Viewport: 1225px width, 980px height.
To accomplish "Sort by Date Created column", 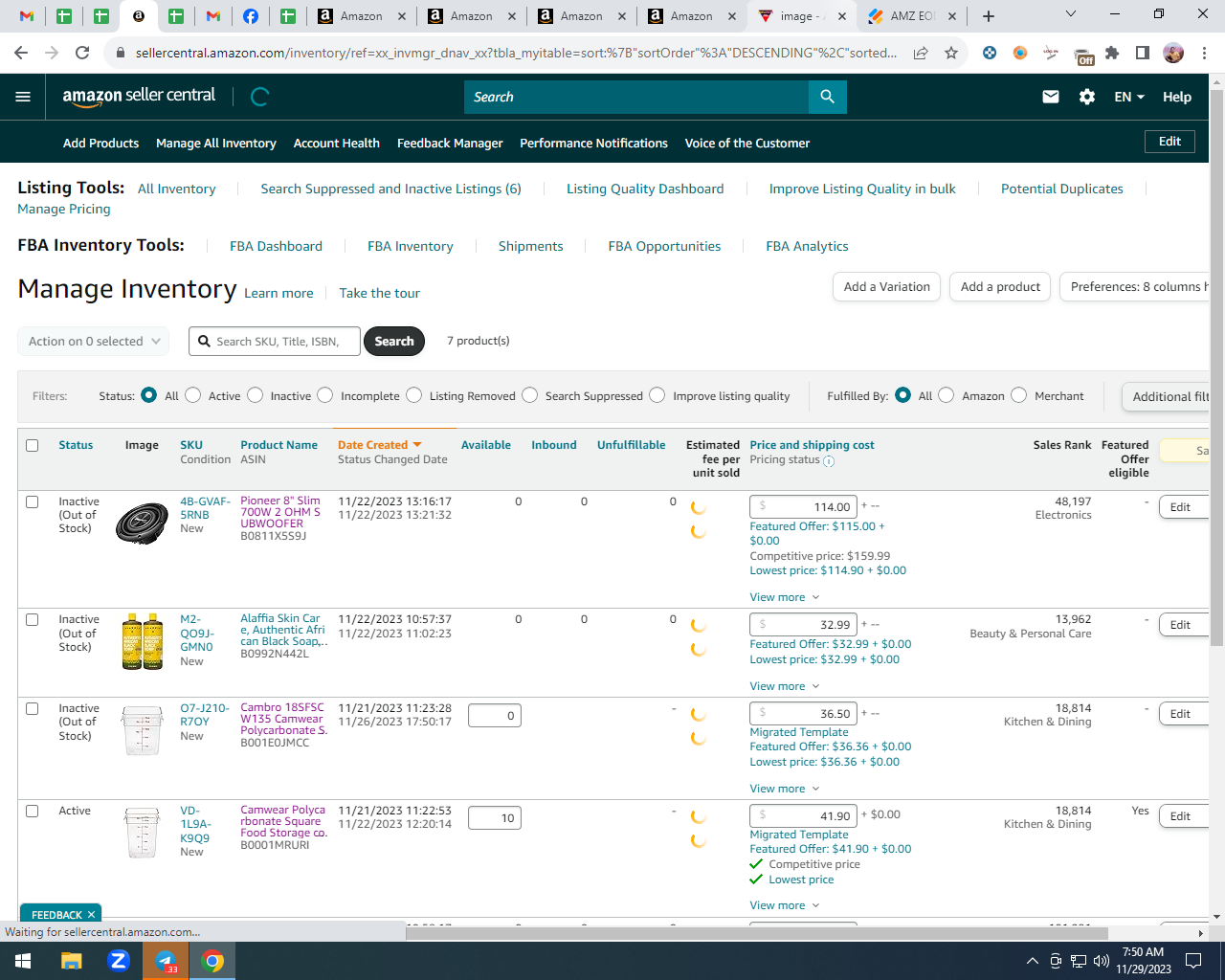I will (x=379, y=445).
